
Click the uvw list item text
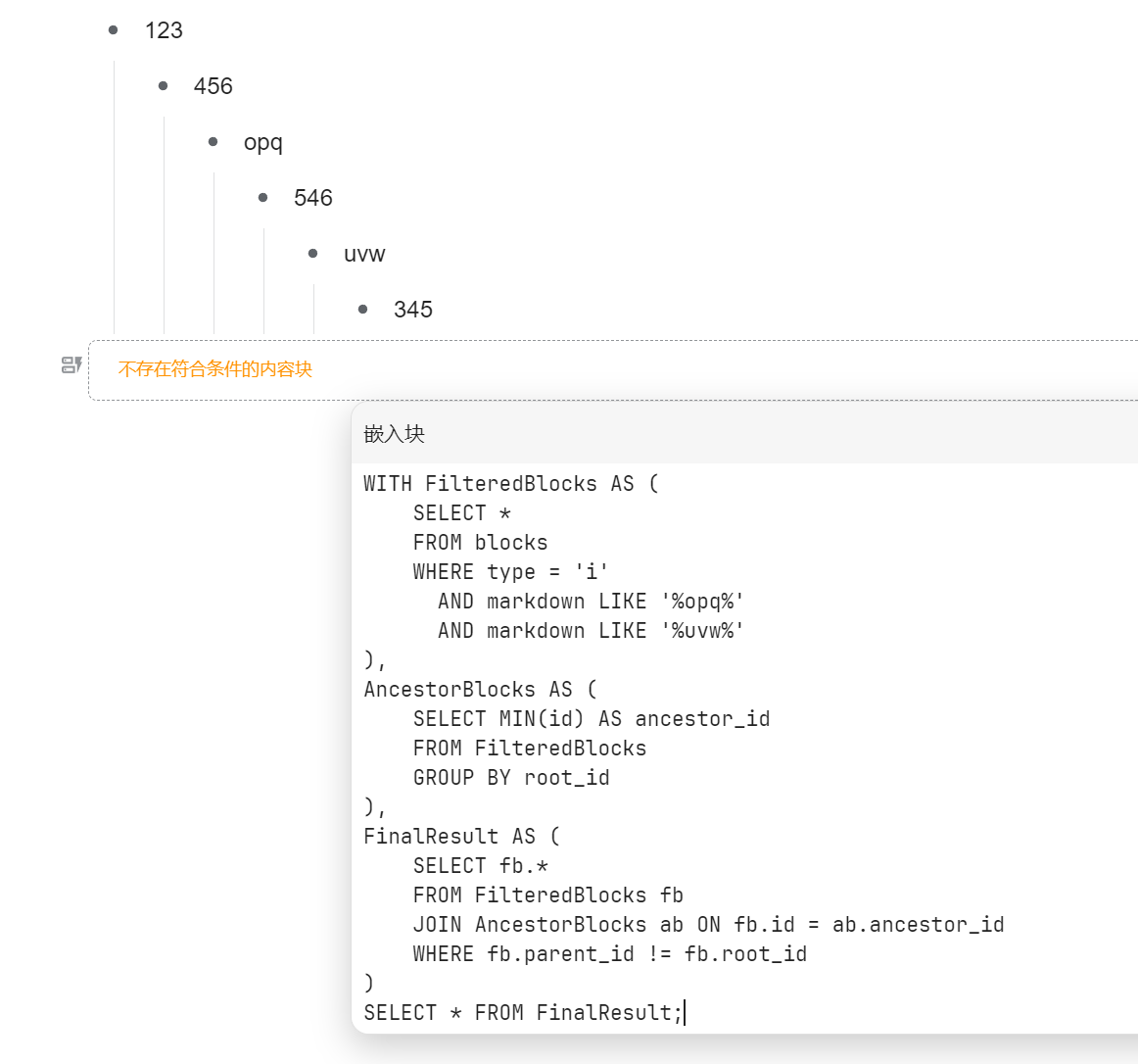[364, 254]
